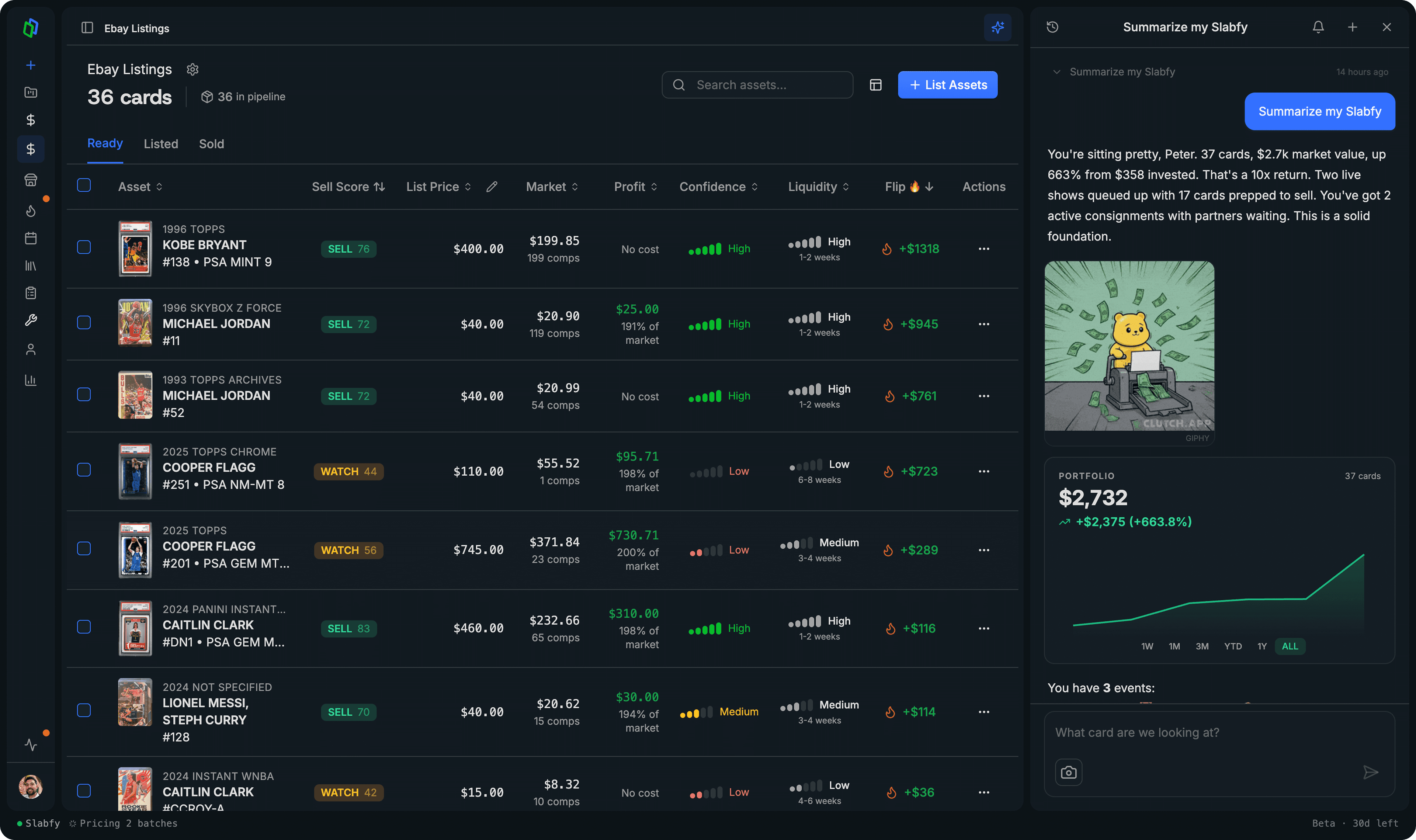Open the AI assistant sparkle icon

tap(998, 27)
